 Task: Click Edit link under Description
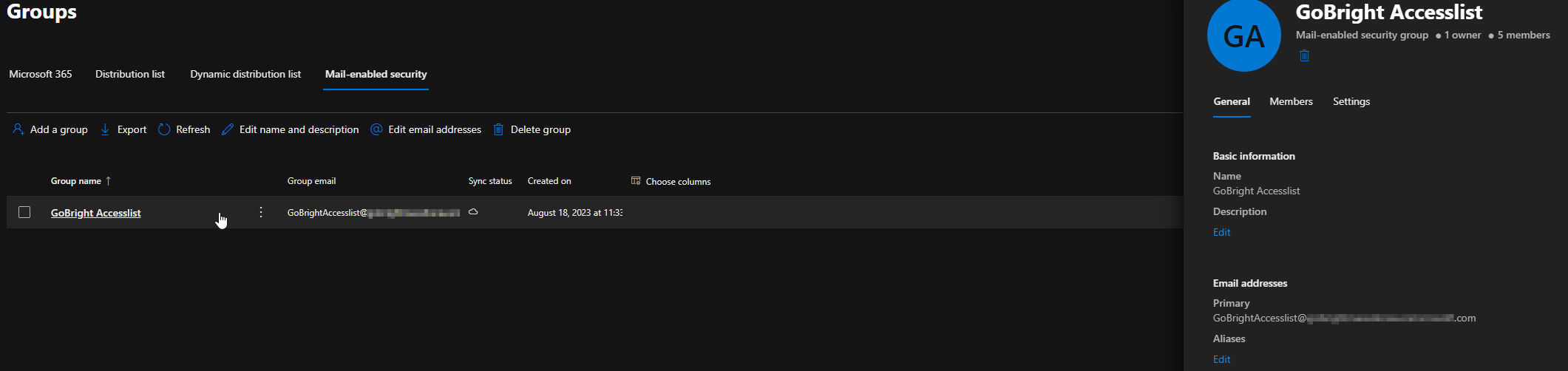(1221, 232)
